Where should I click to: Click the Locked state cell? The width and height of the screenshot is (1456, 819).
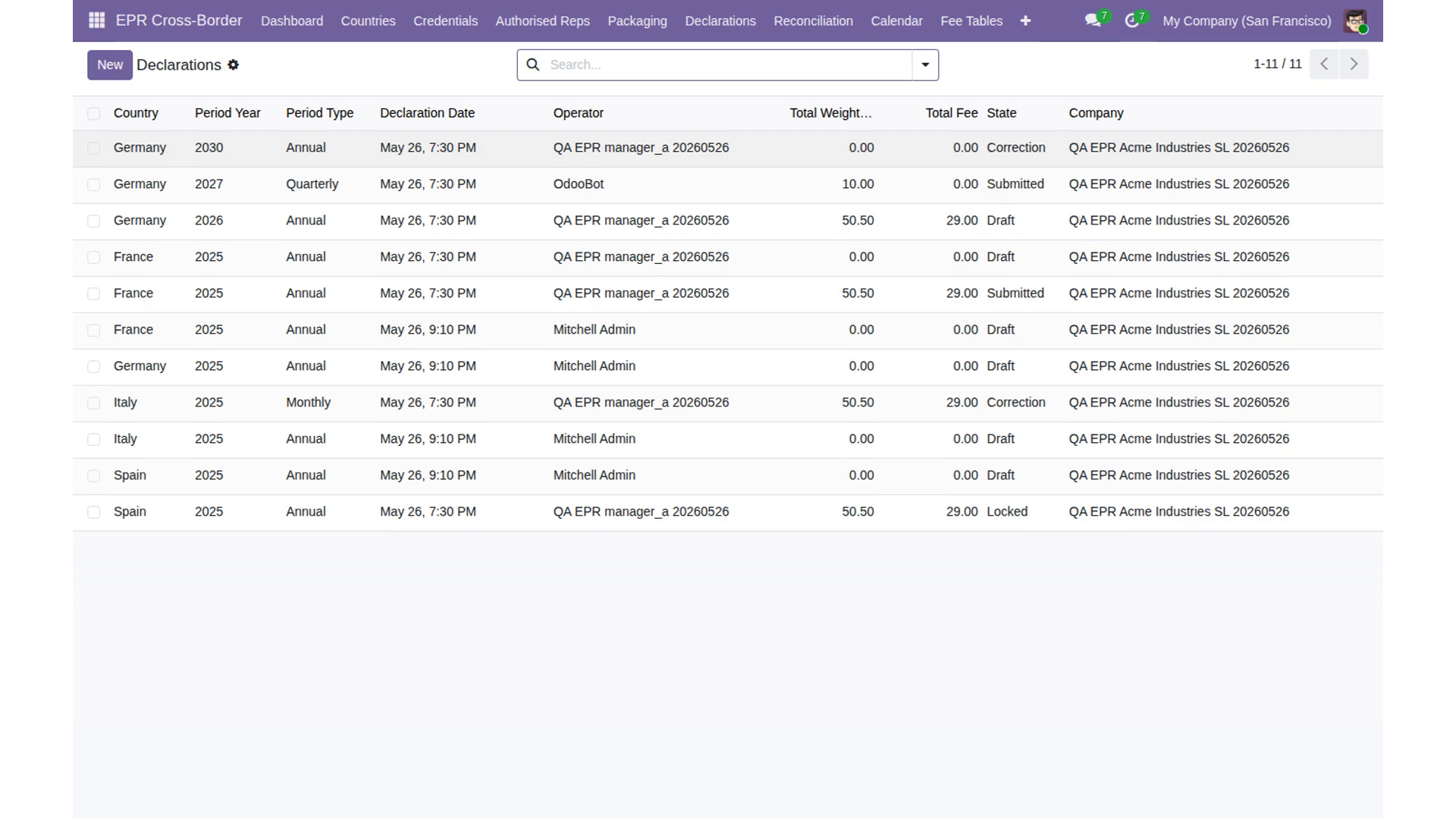(x=1007, y=512)
